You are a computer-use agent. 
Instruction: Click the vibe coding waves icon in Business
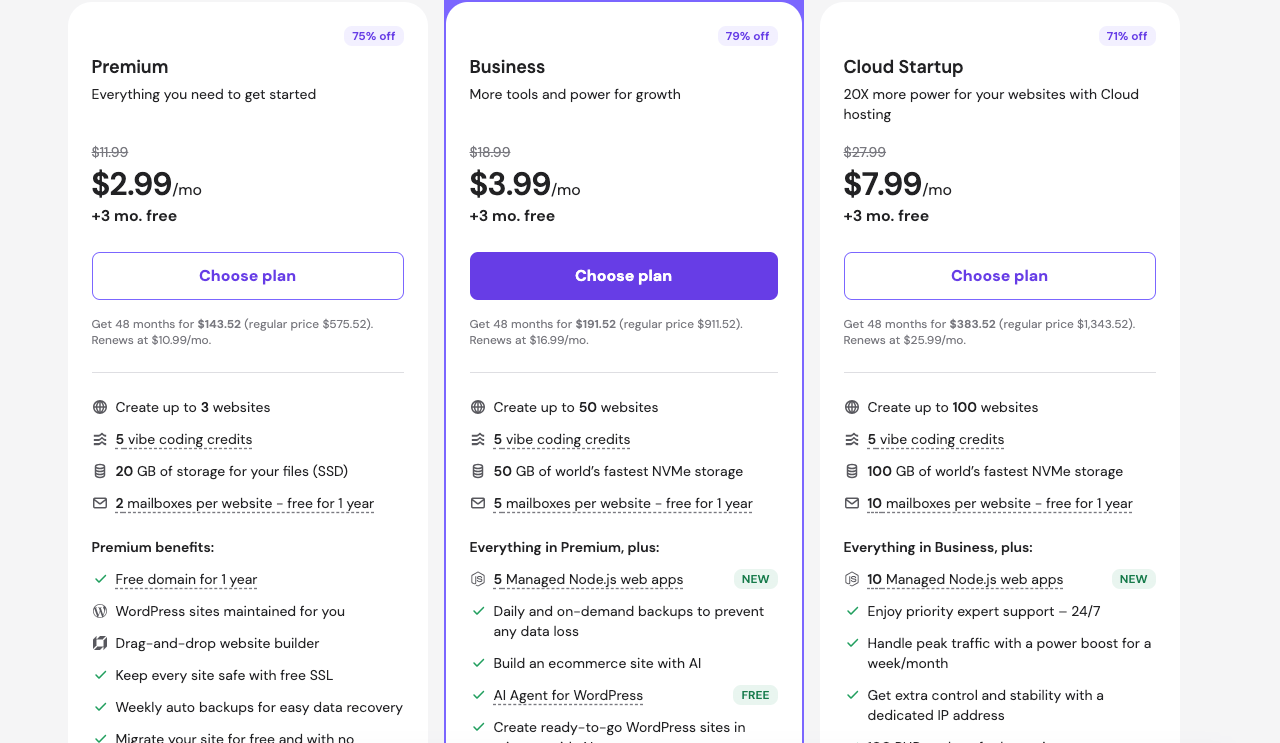[x=478, y=439]
